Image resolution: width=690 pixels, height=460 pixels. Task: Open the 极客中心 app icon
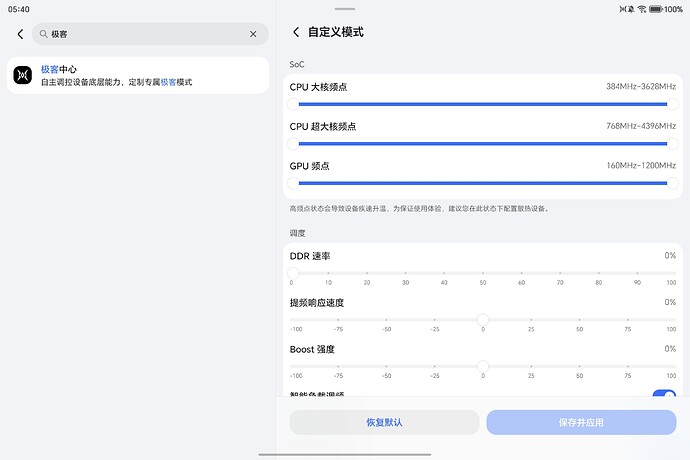pyautogui.click(x=24, y=75)
